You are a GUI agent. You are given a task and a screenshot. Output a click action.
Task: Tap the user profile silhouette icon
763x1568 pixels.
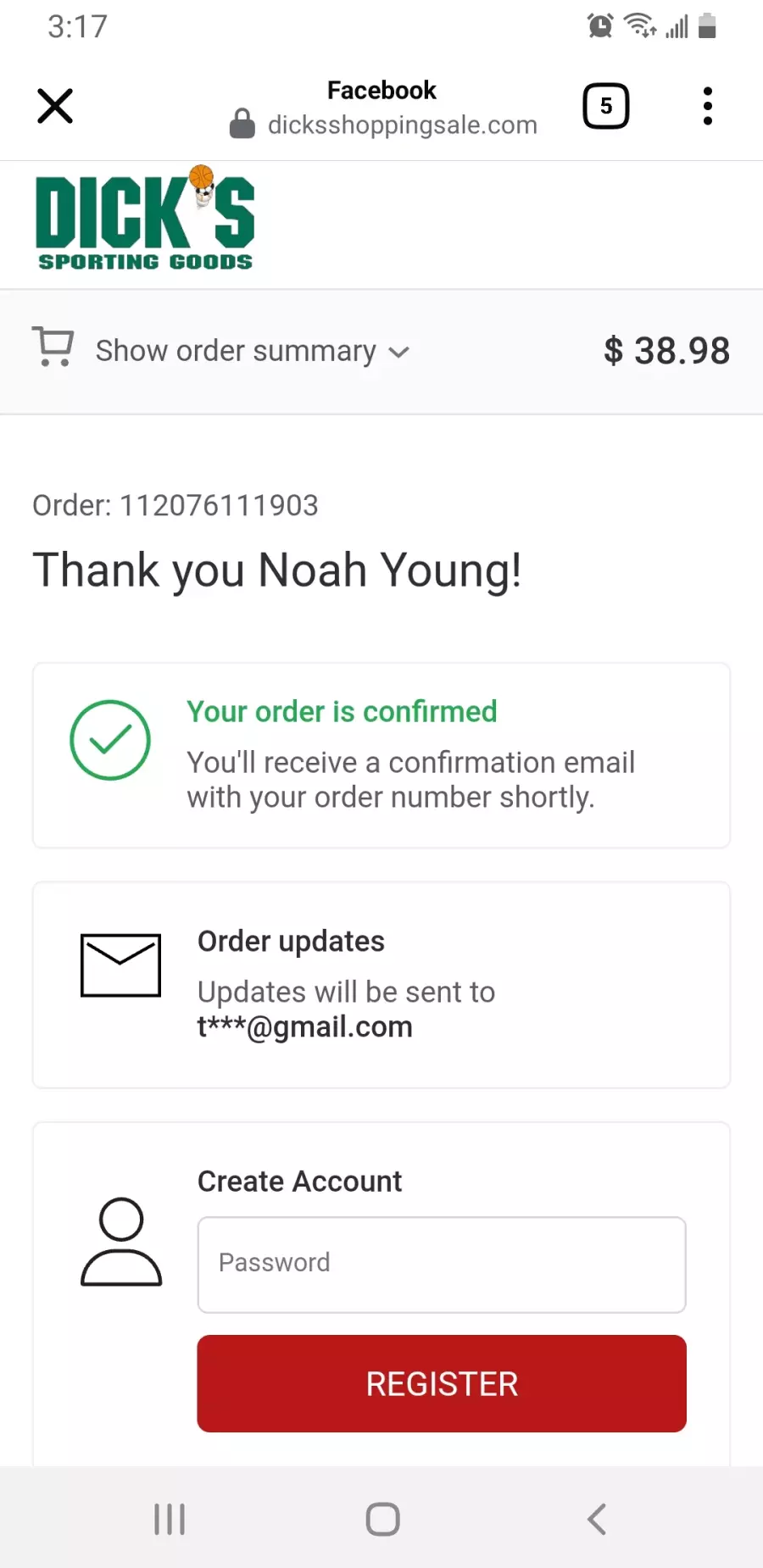click(121, 1242)
